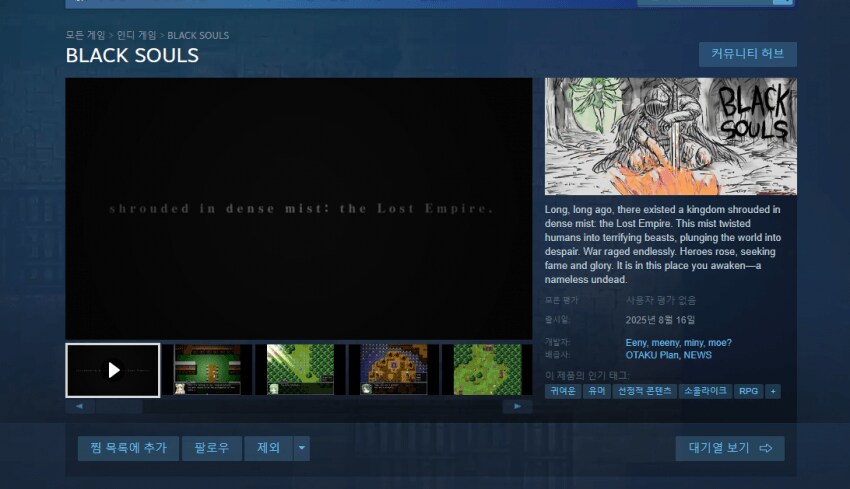This screenshot has width=850, height=489.
Task: Open developer Eeny, meeny, miny, moe? link
Action: tap(678, 343)
